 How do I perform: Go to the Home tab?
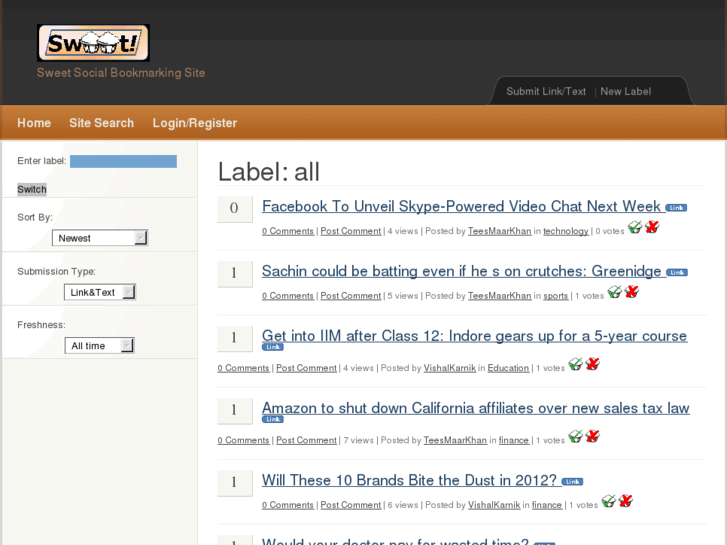pyautogui.click(x=34, y=123)
